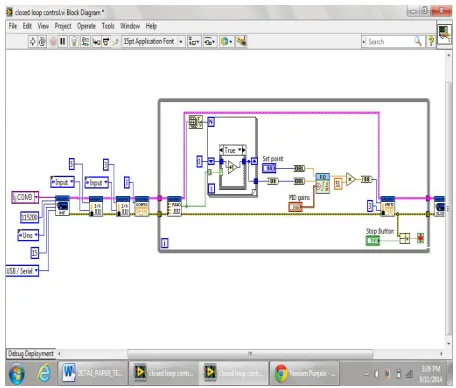Click the loop stop condition terminal
The image size is (456, 388).
point(420,238)
